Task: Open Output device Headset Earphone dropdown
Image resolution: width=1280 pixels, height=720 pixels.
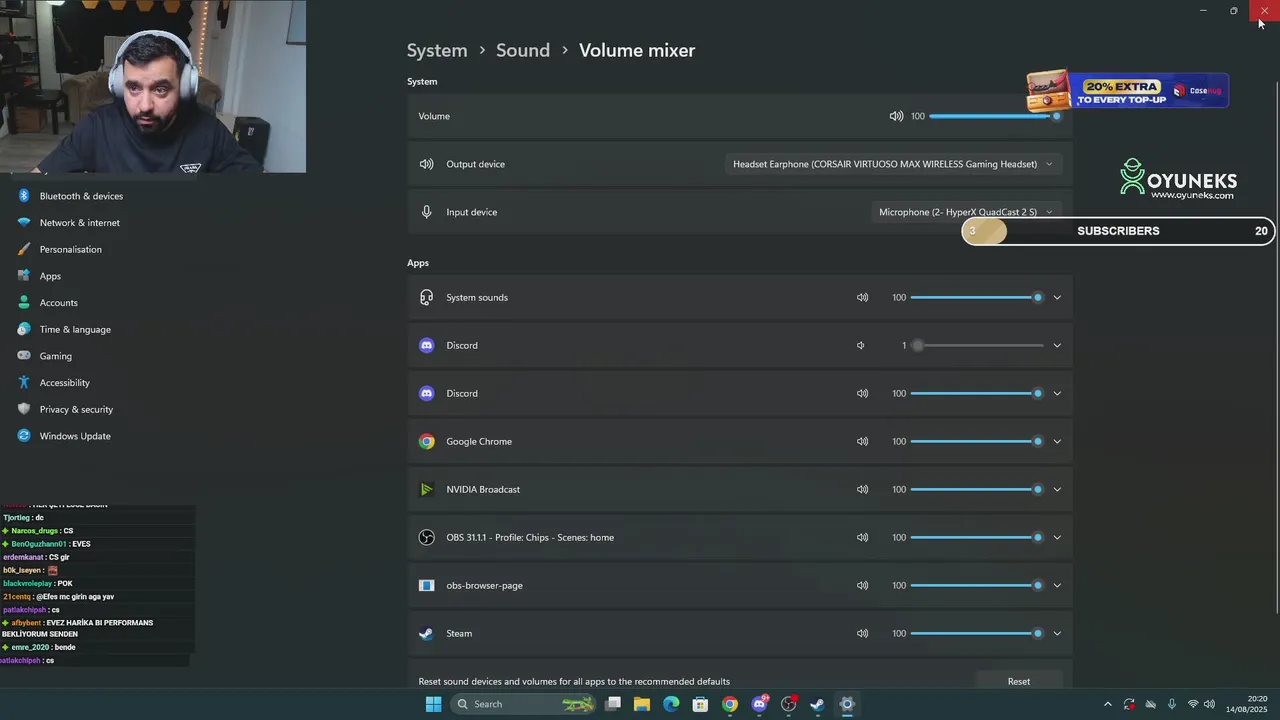Action: coord(893,164)
